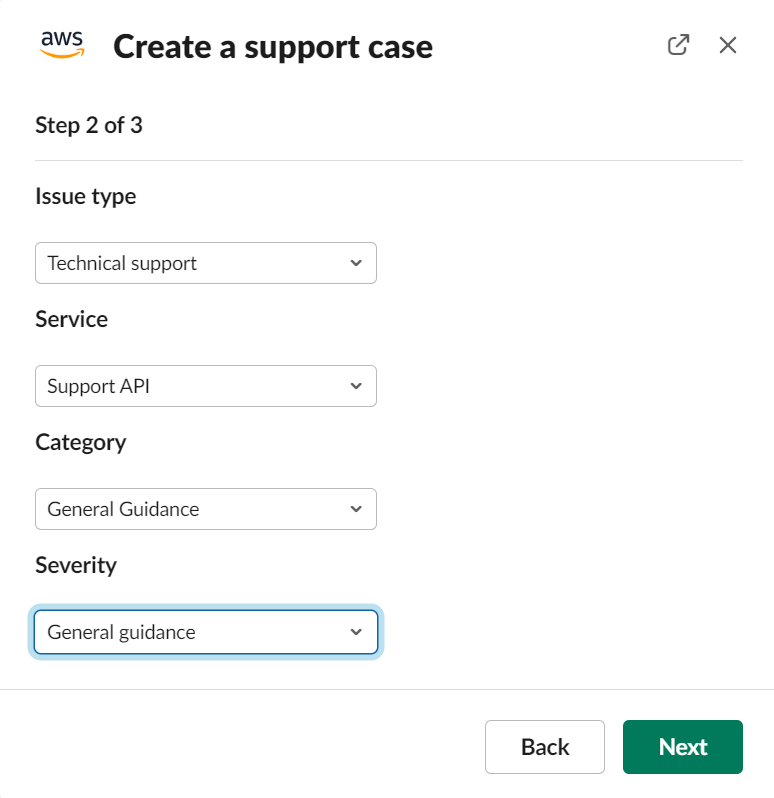Open the Technical support dropdown
Viewport: 774px width, 798px height.
pos(206,263)
